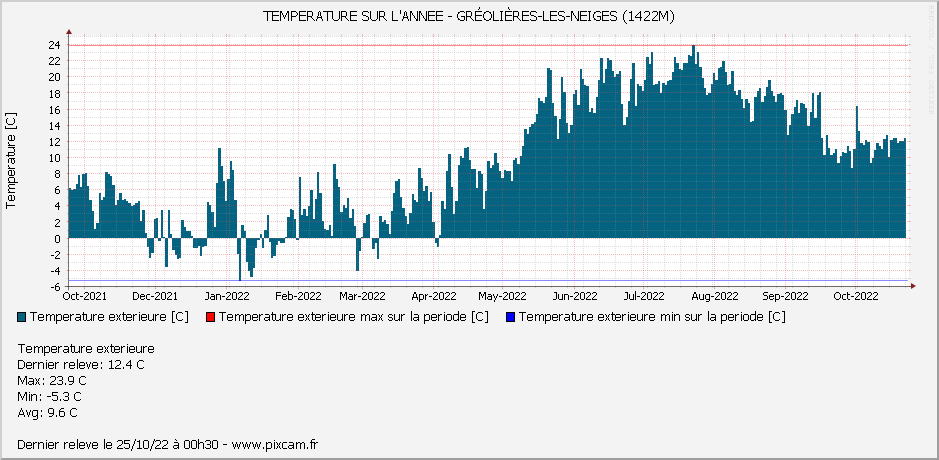Image resolution: width=939 pixels, height=460 pixels.
Task: Click the Oct-2021 x-axis label
Action: (x=85, y=296)
